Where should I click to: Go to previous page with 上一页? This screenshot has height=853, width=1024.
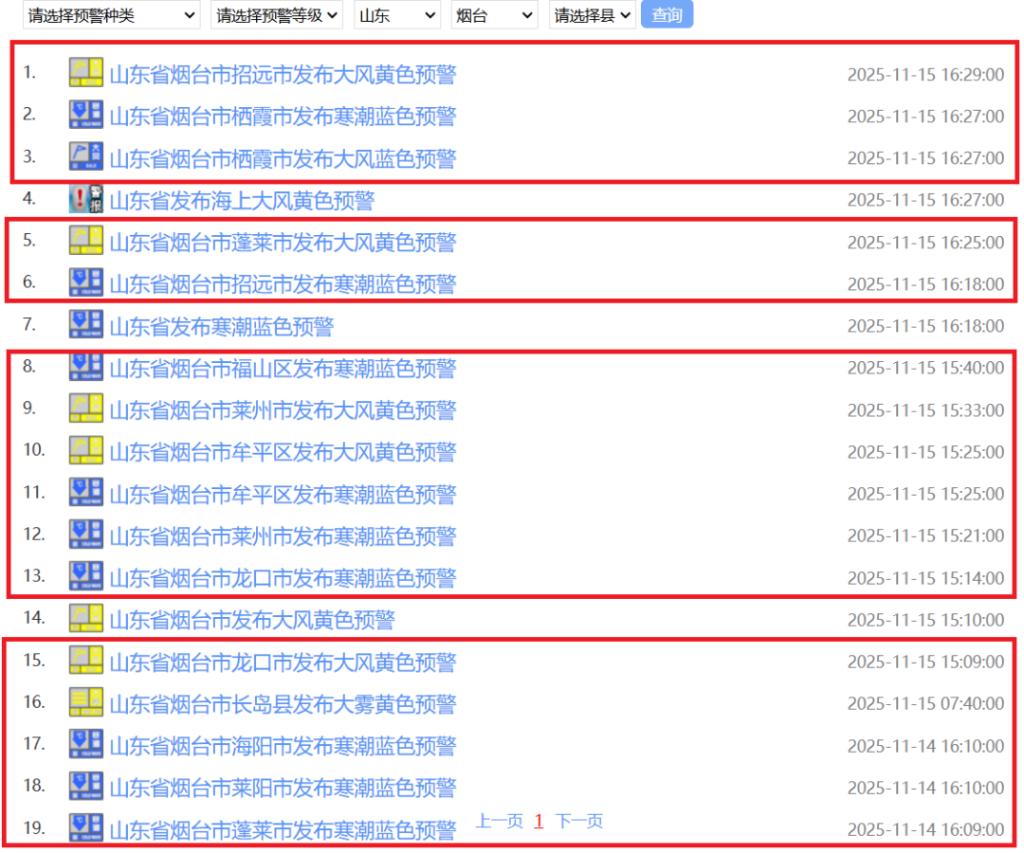pyautogui.click(x=499, y=821)
